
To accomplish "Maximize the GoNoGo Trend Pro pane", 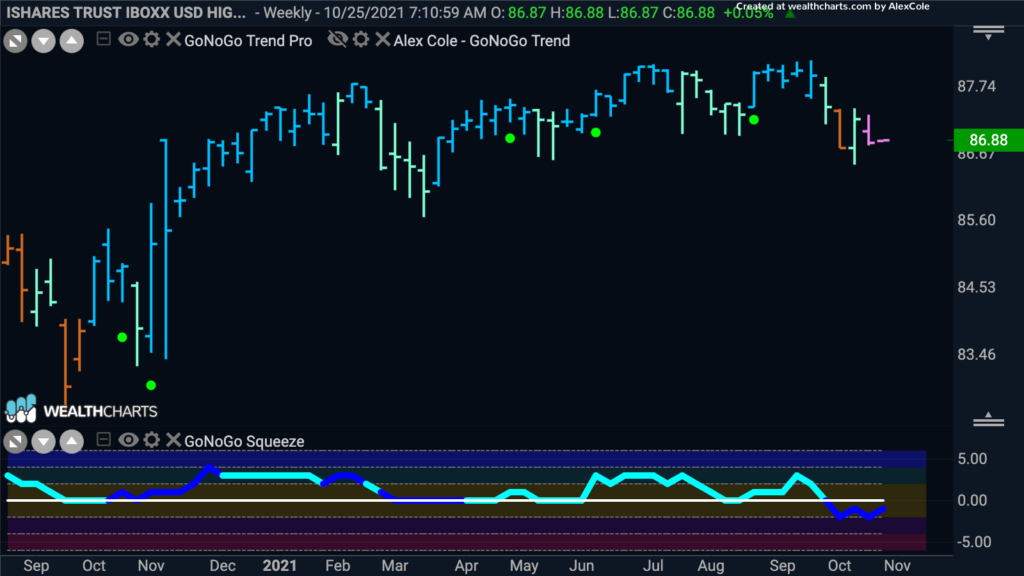I will [16, 41].
